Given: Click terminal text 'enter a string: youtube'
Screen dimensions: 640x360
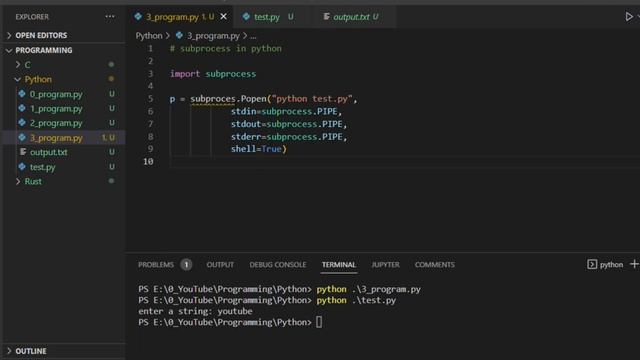Looking at the screenshot, I should tap(195, 311).
